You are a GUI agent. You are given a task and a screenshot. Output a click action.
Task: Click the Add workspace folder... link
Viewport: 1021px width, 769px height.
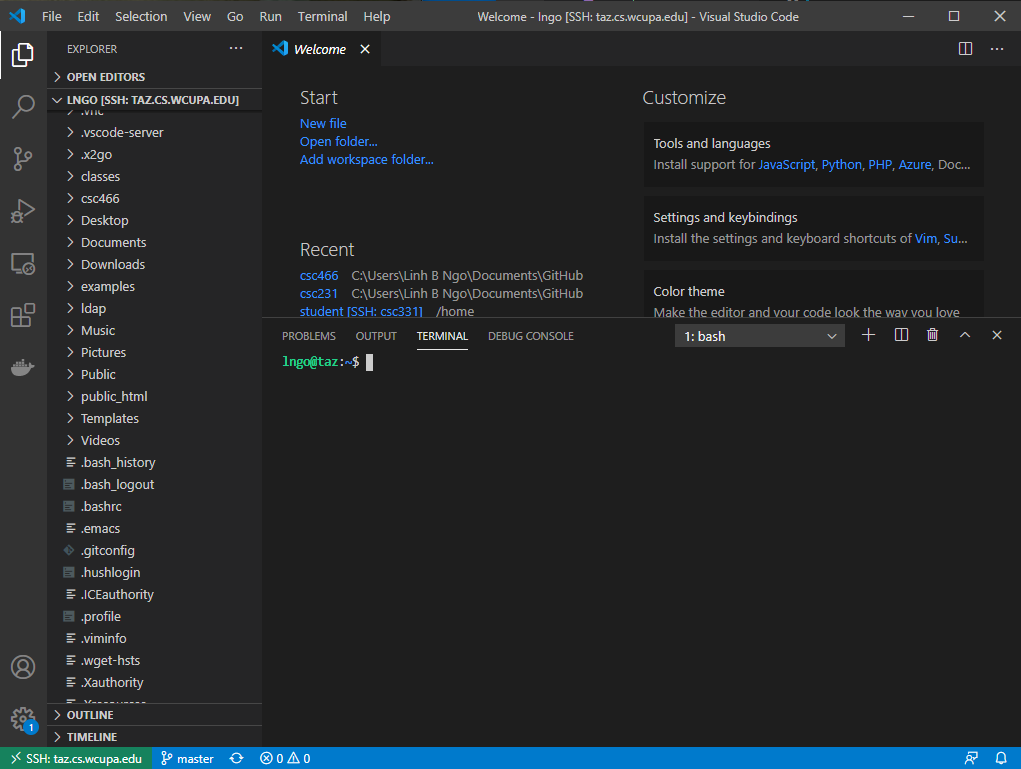pos(367,160)
